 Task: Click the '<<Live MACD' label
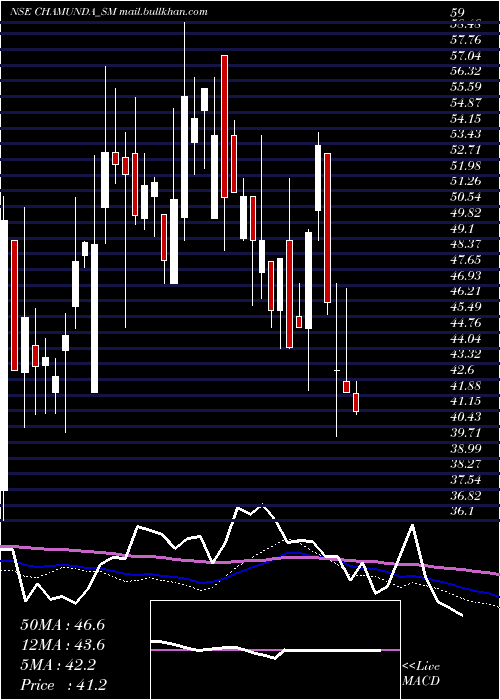pos(421,674)
